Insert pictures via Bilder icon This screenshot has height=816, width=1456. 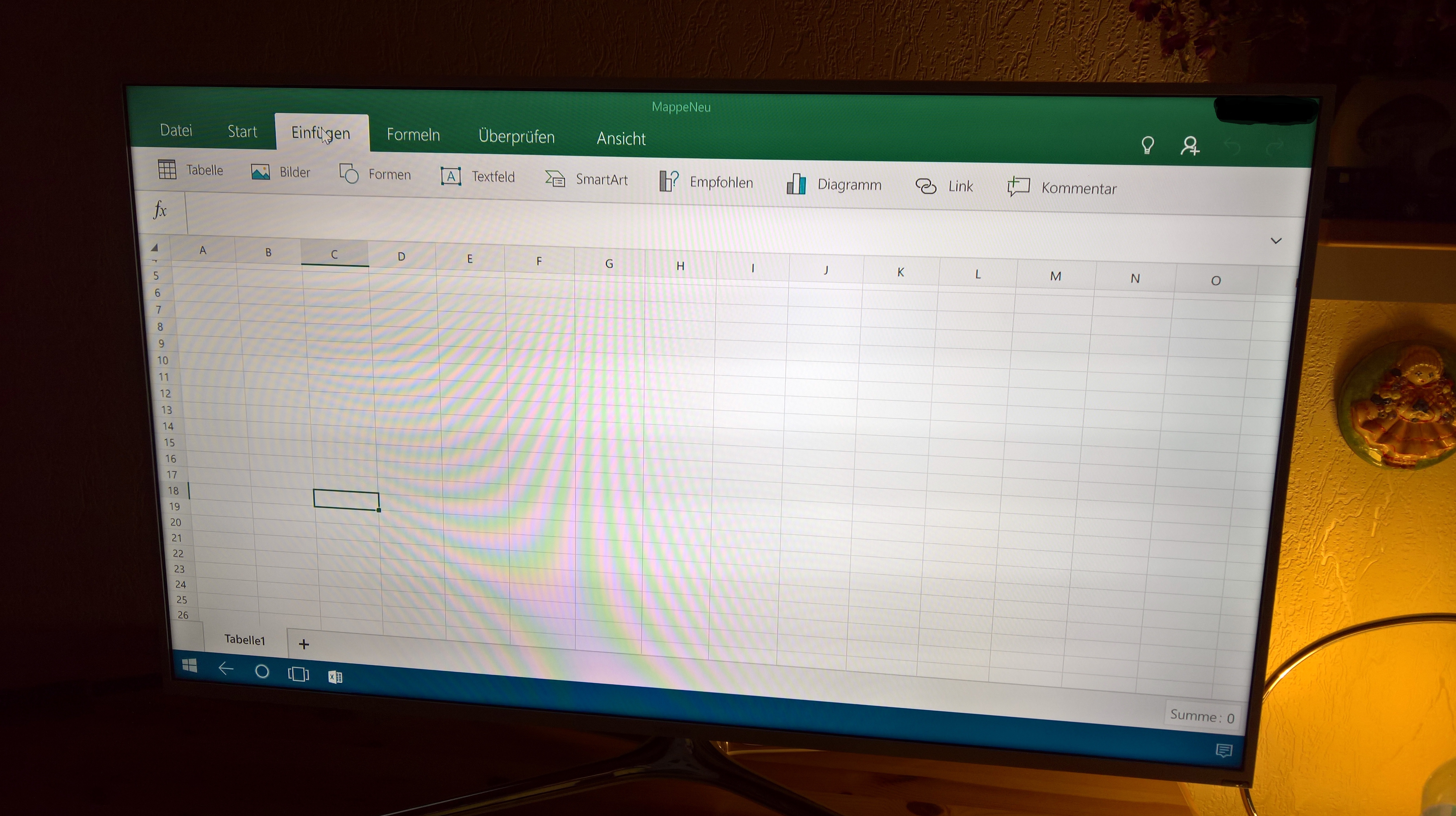pos(280,172)
